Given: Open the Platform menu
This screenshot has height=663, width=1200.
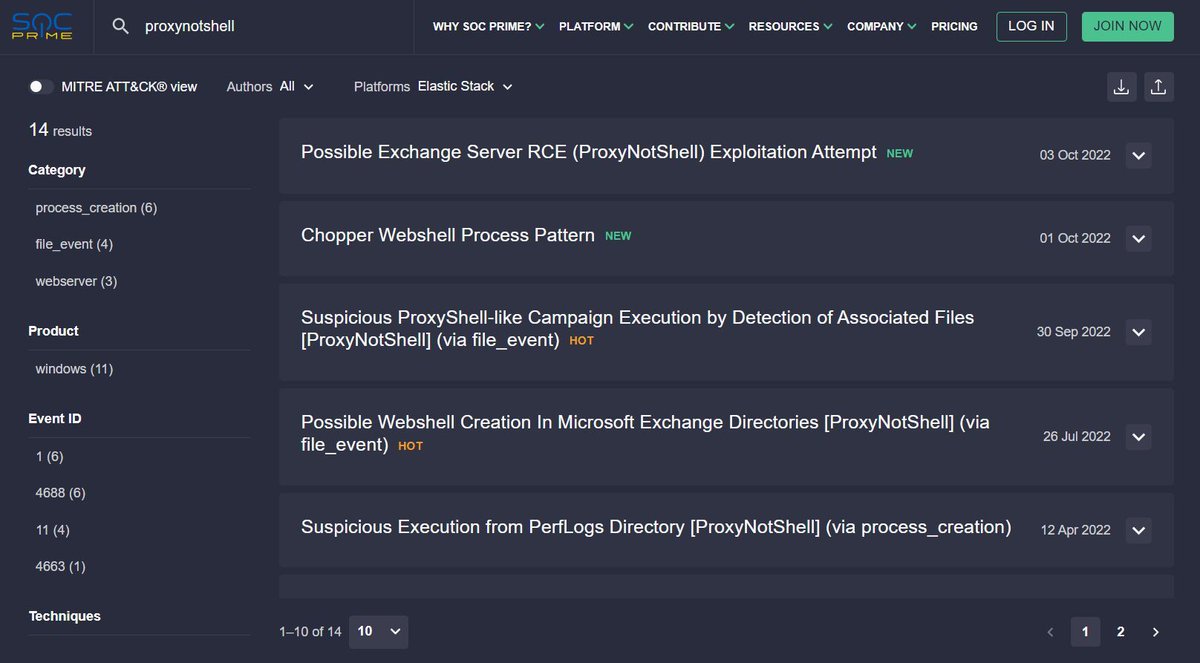Looking at the screenshot, I should coord(596,27).
